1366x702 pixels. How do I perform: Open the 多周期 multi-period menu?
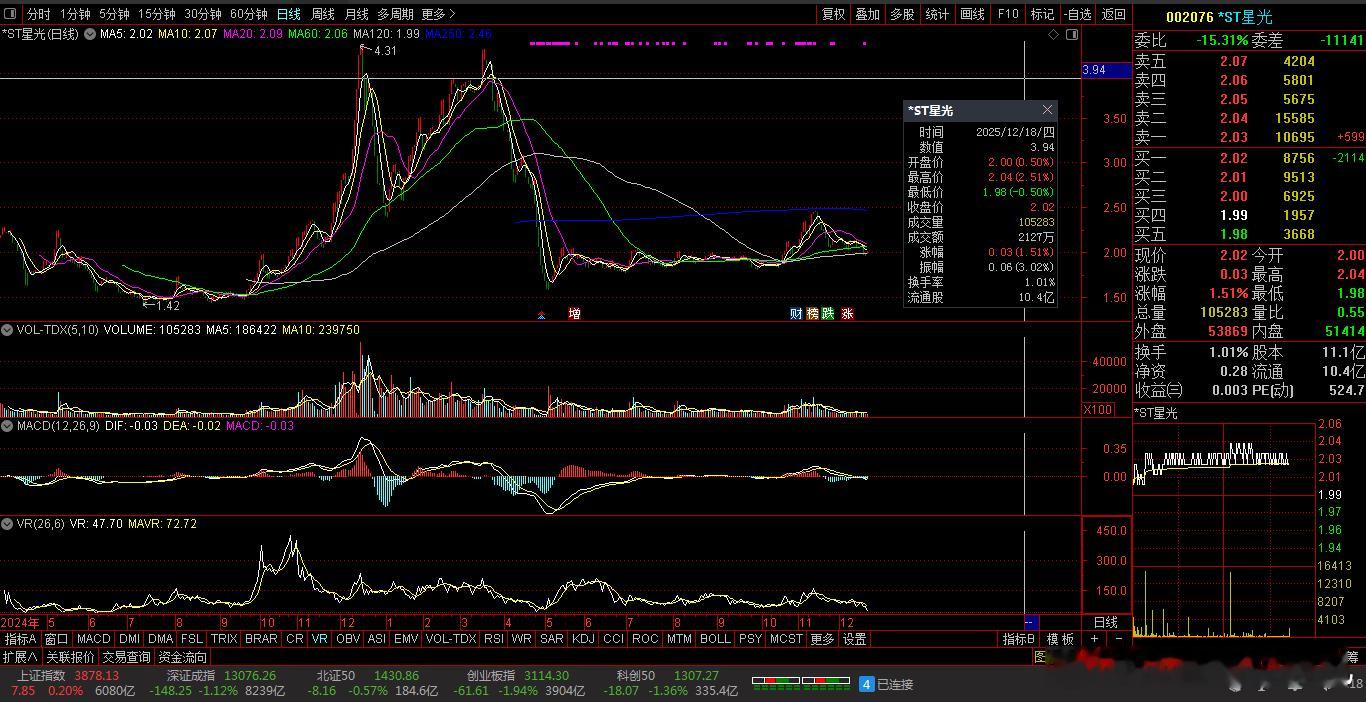tap(395, 14)
